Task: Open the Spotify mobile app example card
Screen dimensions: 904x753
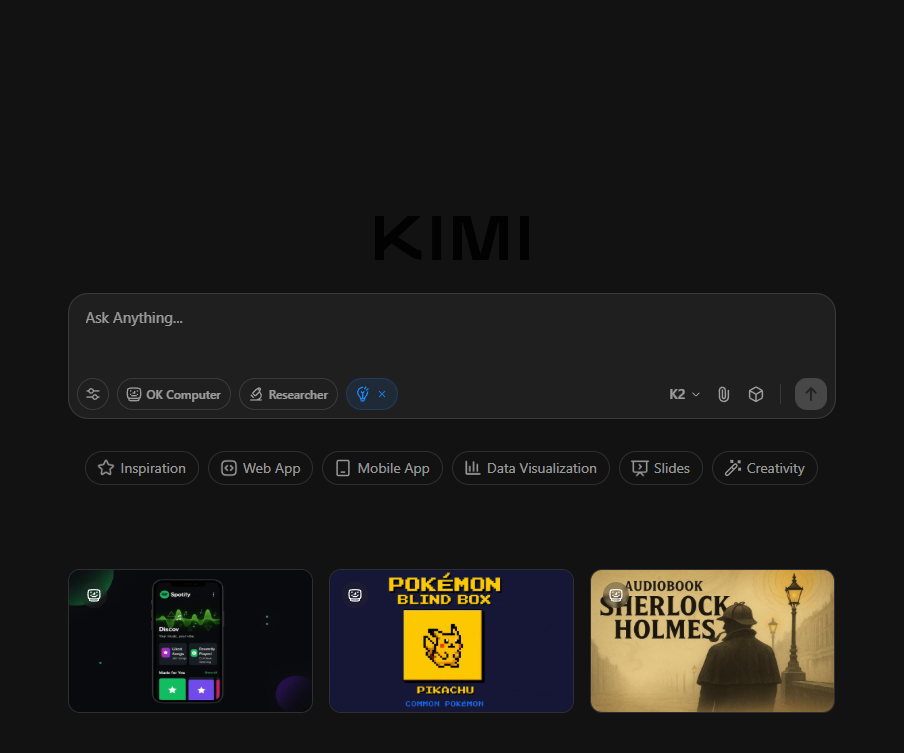Action: [x=190, y=641]
